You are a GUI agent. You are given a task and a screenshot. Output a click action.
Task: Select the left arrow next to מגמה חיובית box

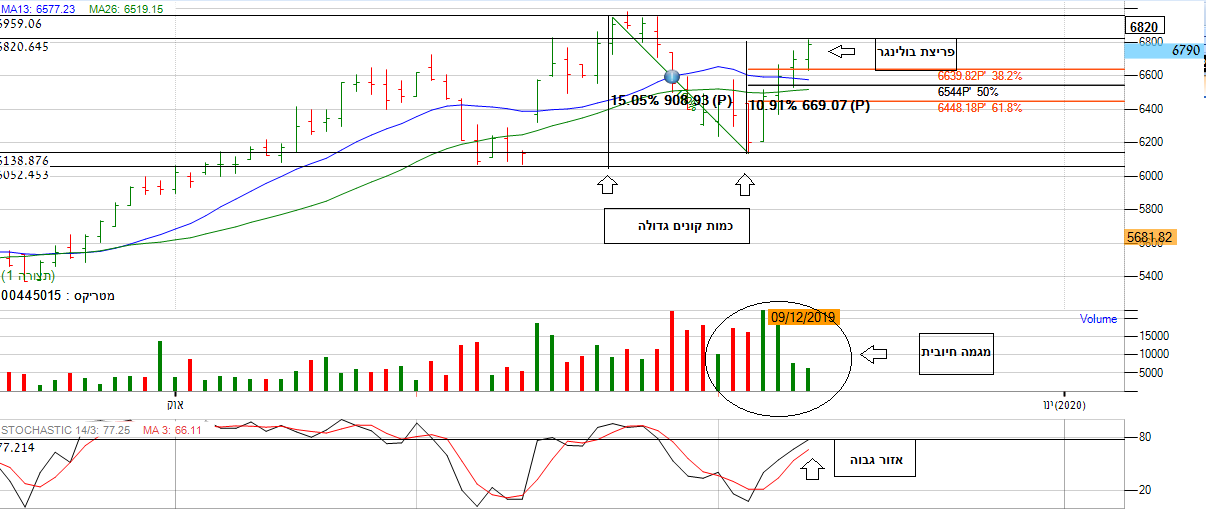(x=874, y=354)
